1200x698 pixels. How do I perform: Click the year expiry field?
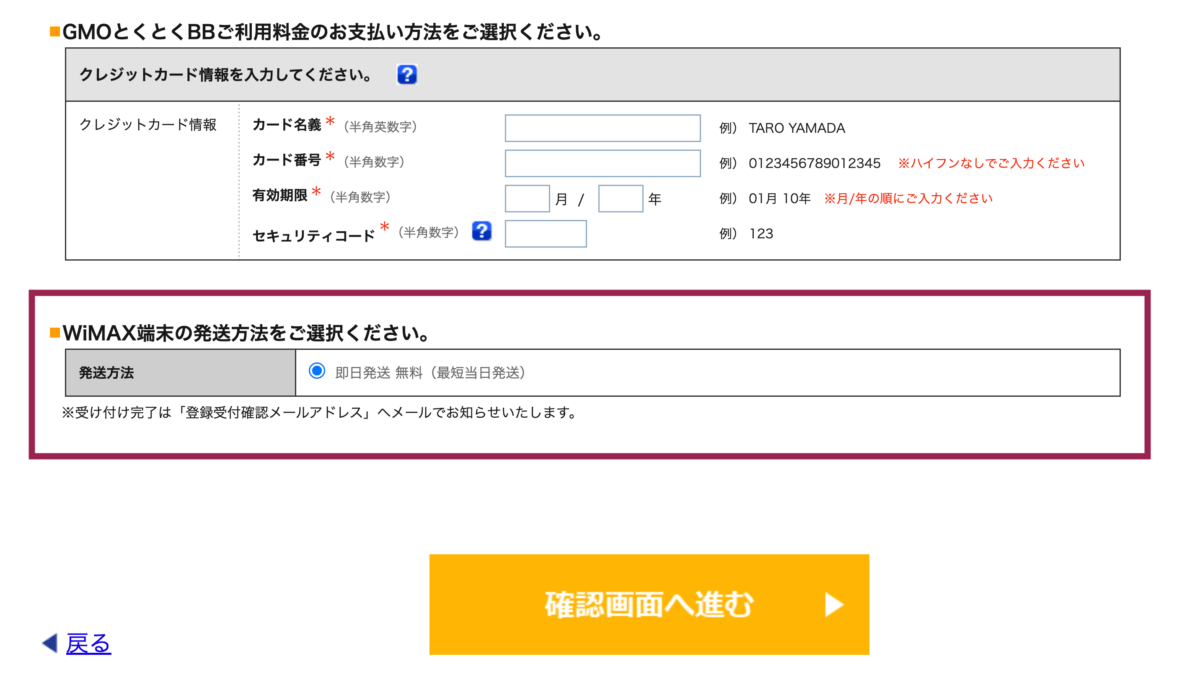click(620, 198)
